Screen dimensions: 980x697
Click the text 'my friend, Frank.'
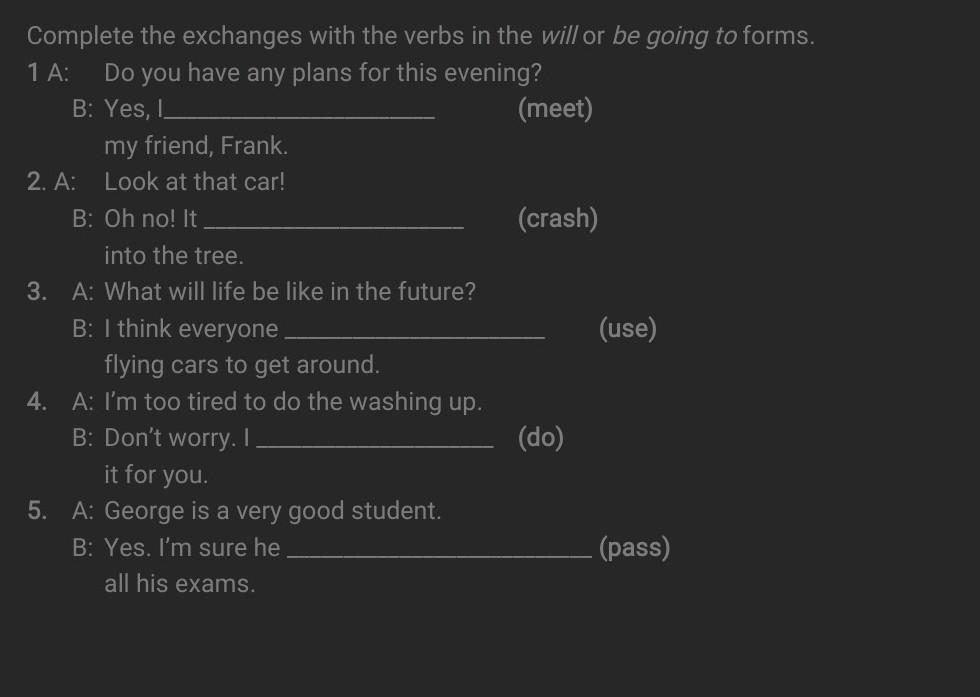tap(196, 146)
